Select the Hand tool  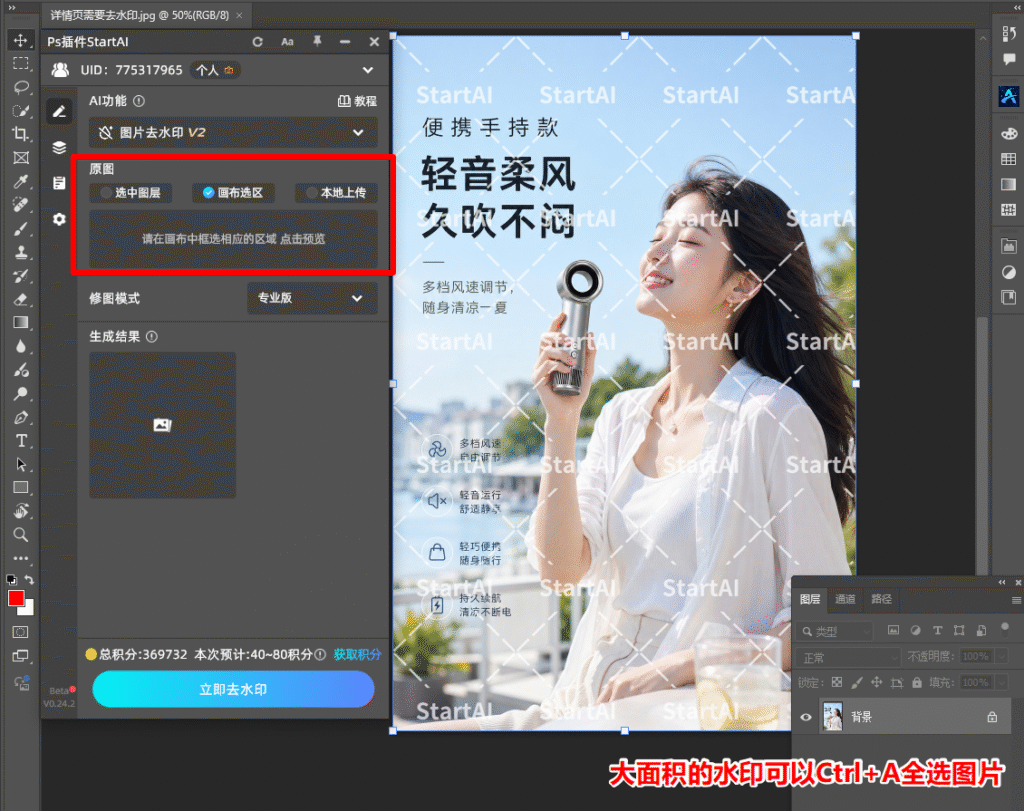coord(20,511)
